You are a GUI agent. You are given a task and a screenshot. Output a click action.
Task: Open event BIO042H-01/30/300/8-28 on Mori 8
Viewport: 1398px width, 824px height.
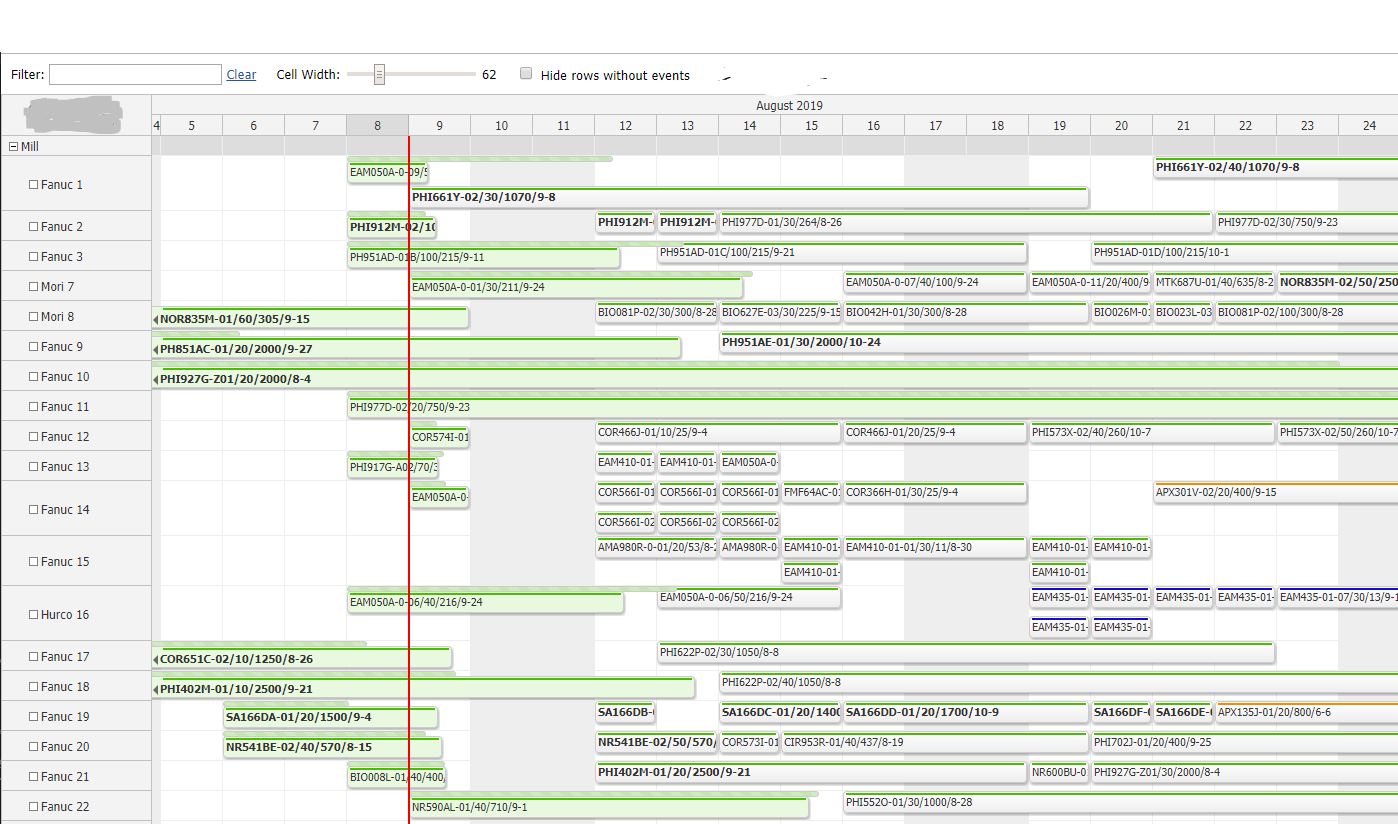tap(966, 313)
